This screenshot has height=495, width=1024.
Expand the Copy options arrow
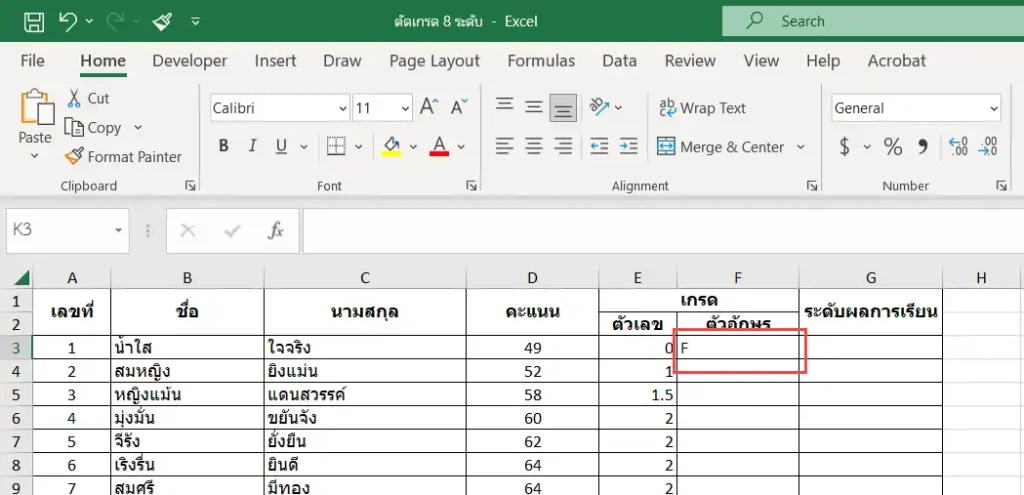138,127
